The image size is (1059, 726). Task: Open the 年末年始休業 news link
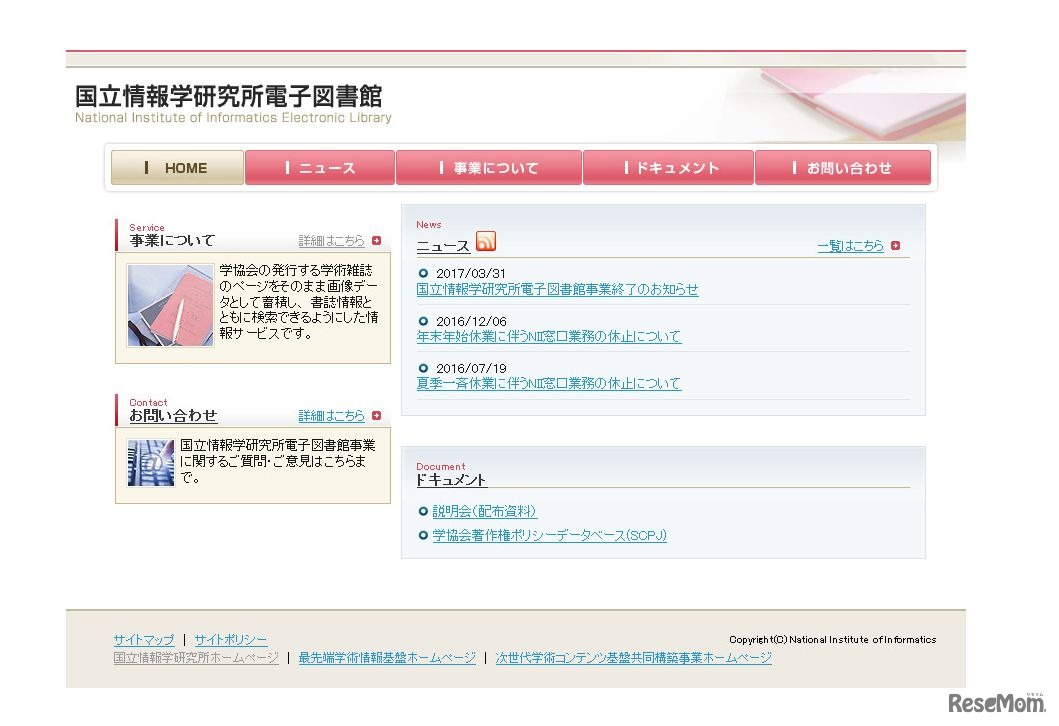pos(548,336)
